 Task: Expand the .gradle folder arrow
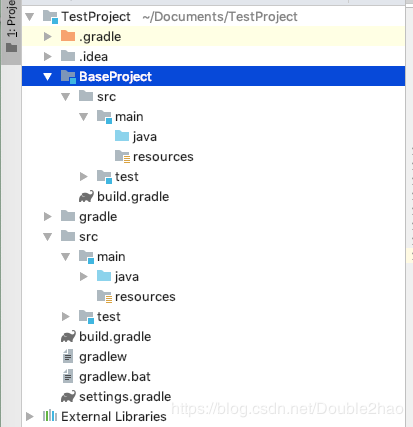(48, 37)
